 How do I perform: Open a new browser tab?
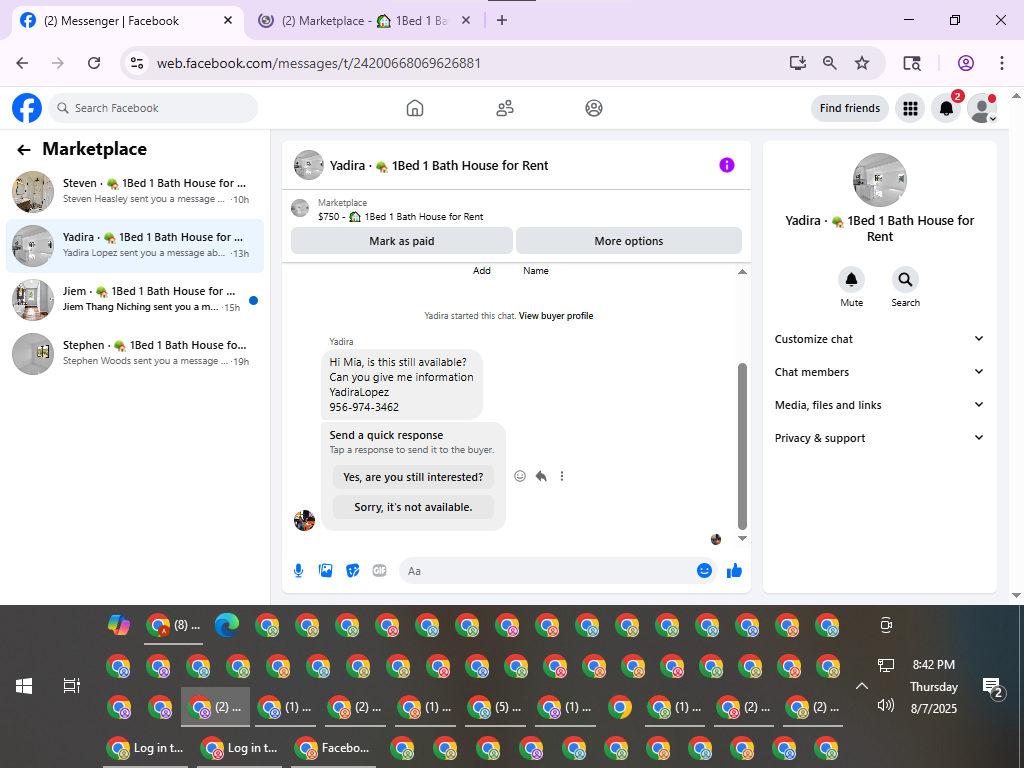(502, 20)
